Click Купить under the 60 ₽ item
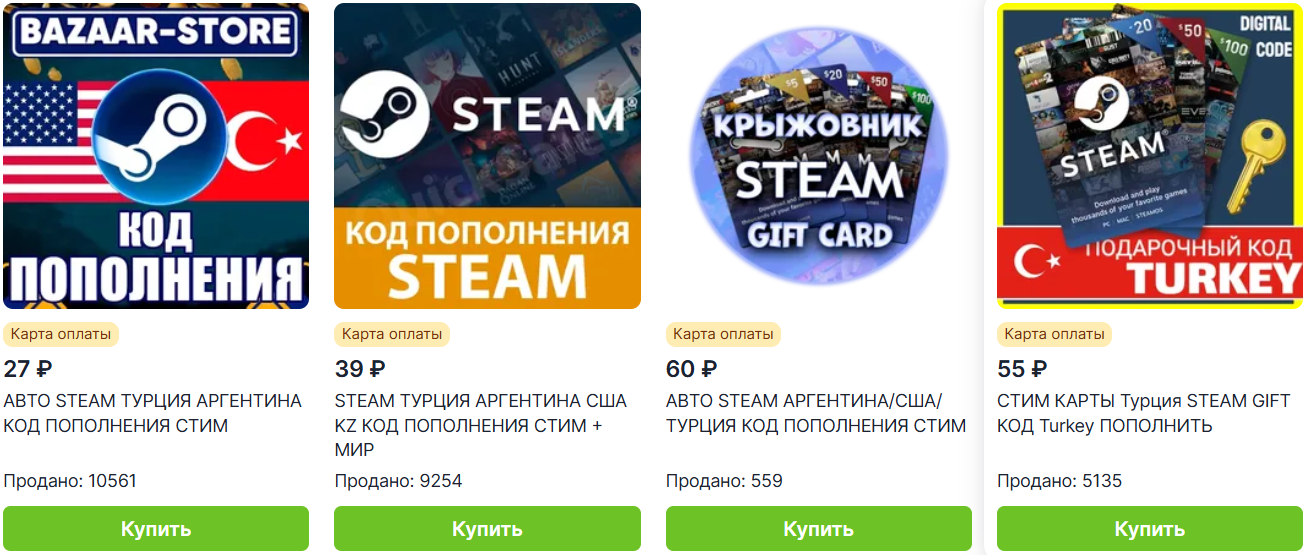Image resolution: width=1306 pixels, height=555 pixels. pos(819,528)
